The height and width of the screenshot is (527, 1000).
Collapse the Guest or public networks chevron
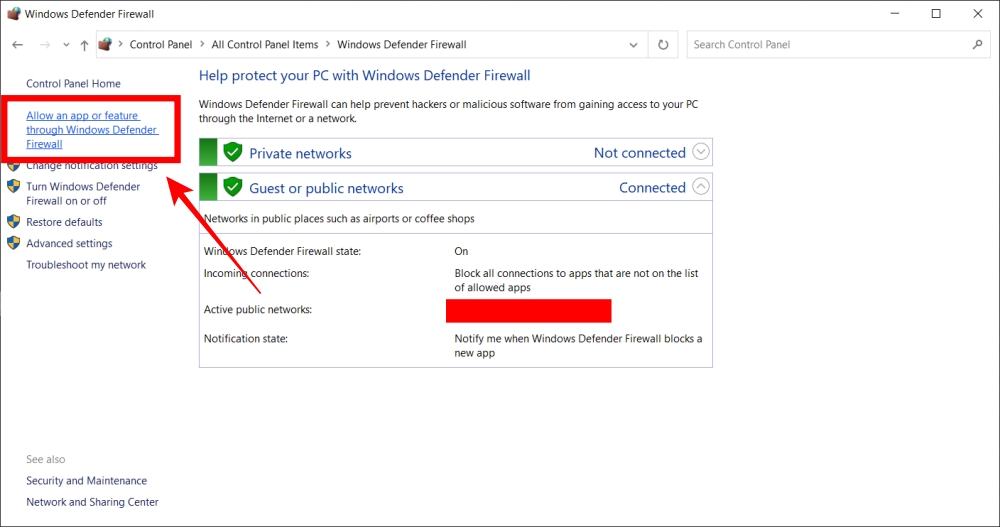coord(701,186)
